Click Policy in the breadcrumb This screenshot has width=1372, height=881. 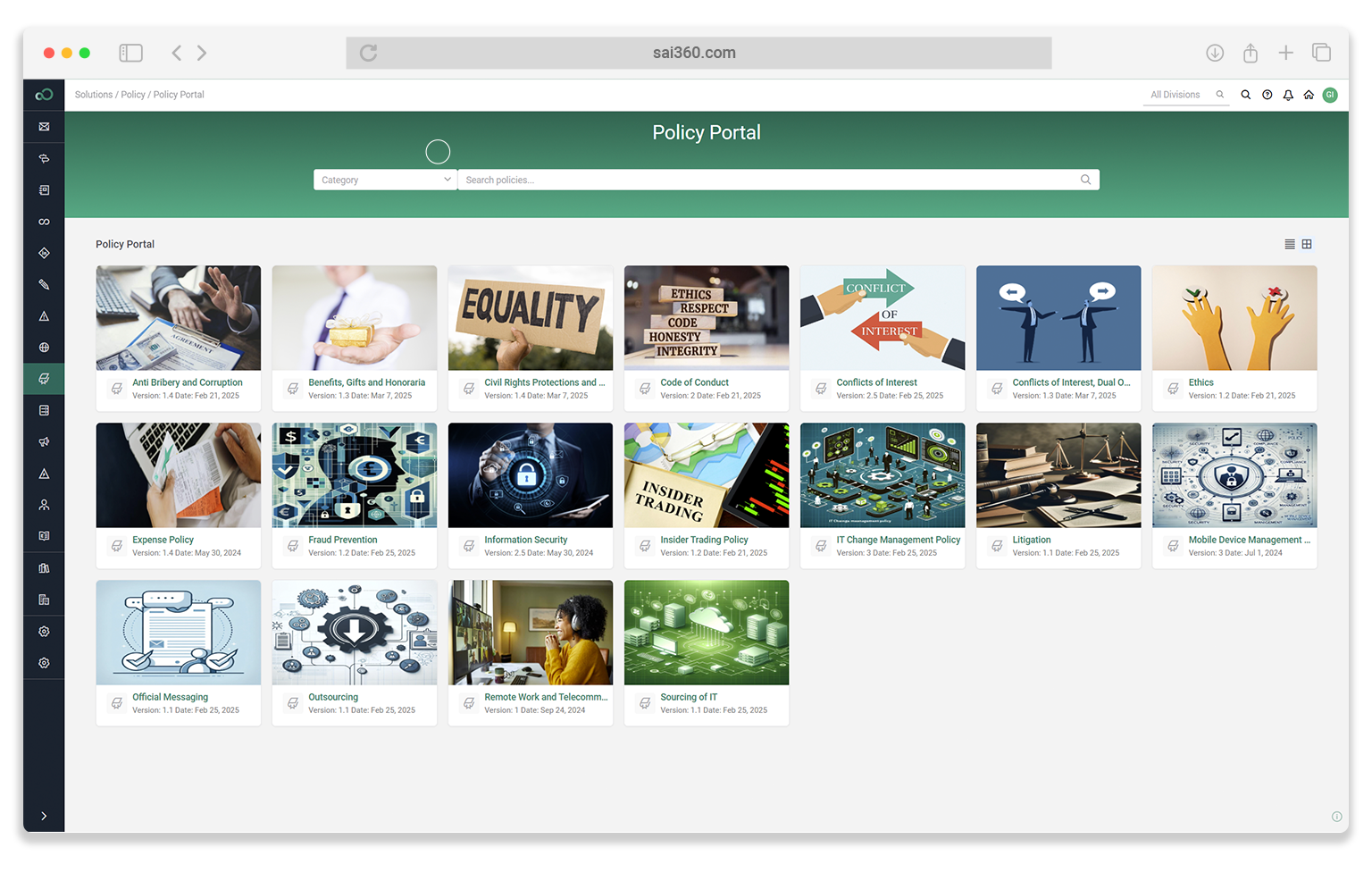133,95
